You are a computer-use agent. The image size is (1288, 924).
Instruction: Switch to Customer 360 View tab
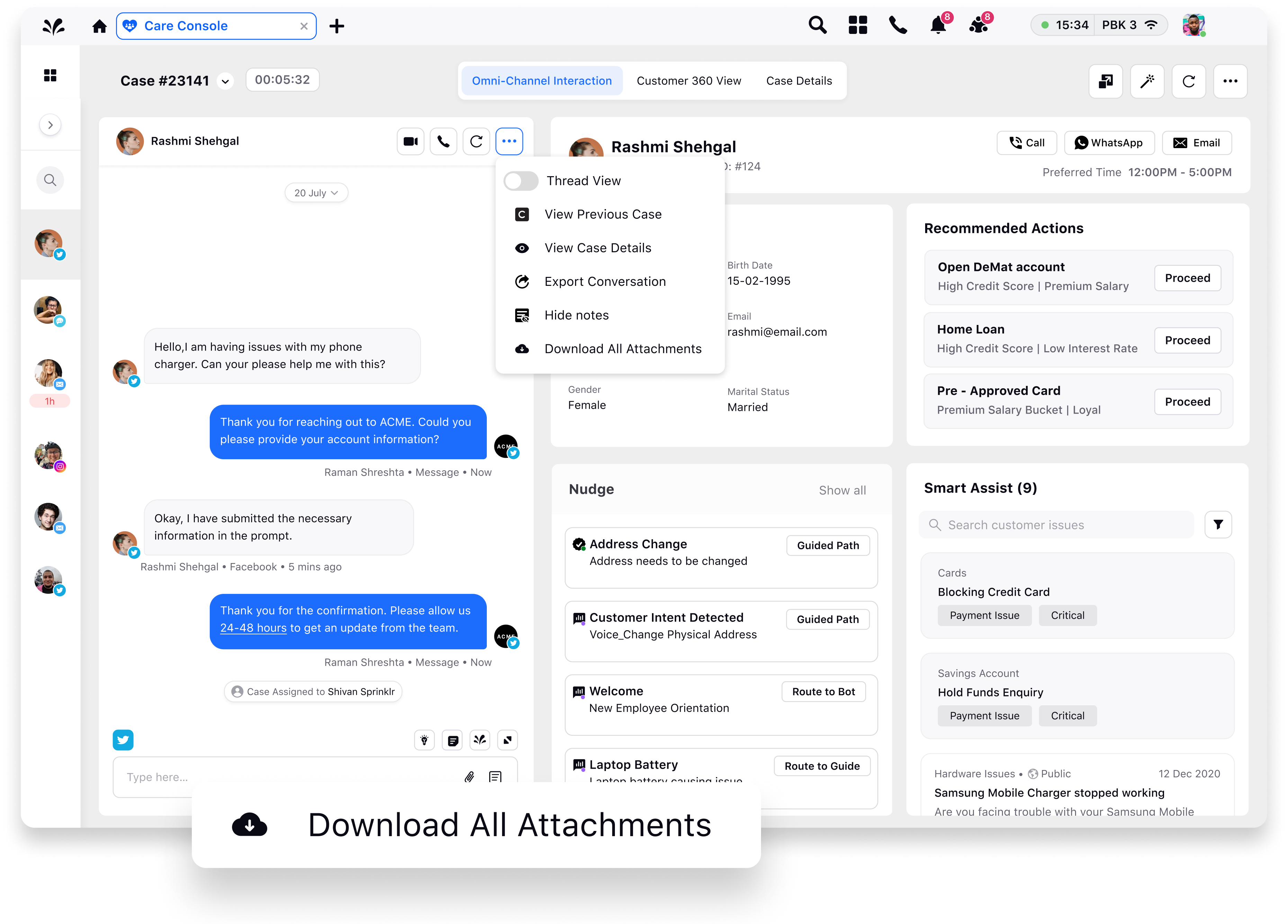click(x=688, y=81)
